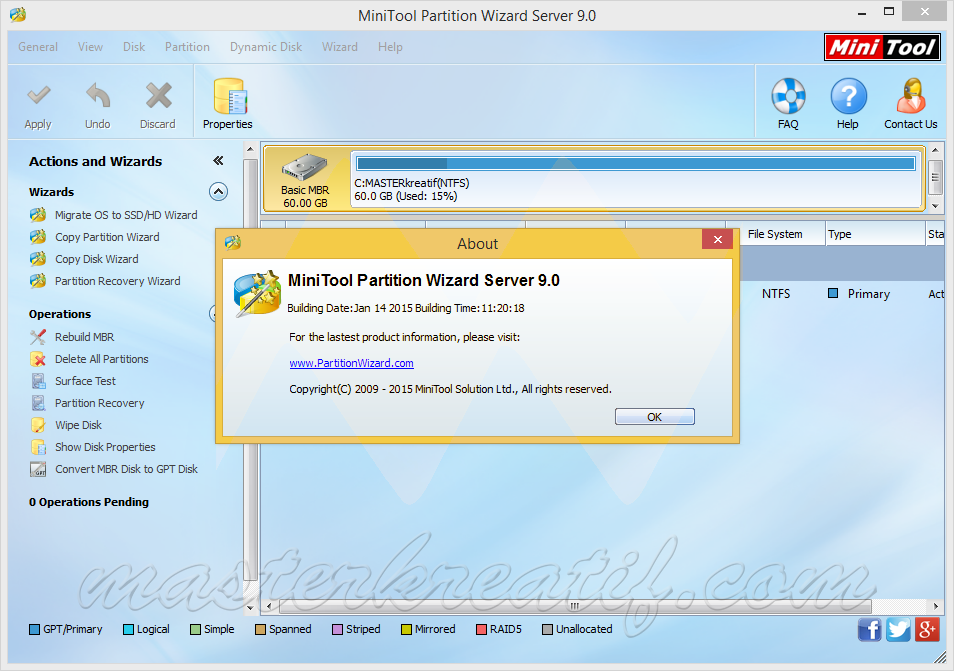Image resolution: width=954 pixels, height=671 pixels.
Task: Click the Mirrored legend swatch
Action: point(406,630)
